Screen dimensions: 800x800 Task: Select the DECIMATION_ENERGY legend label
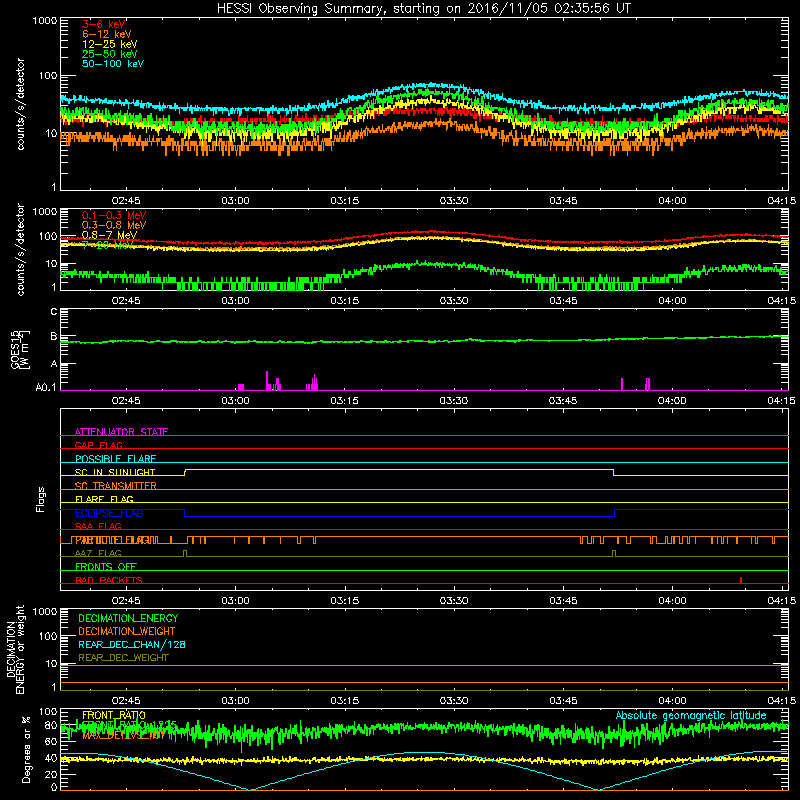(x=128, y=618)
